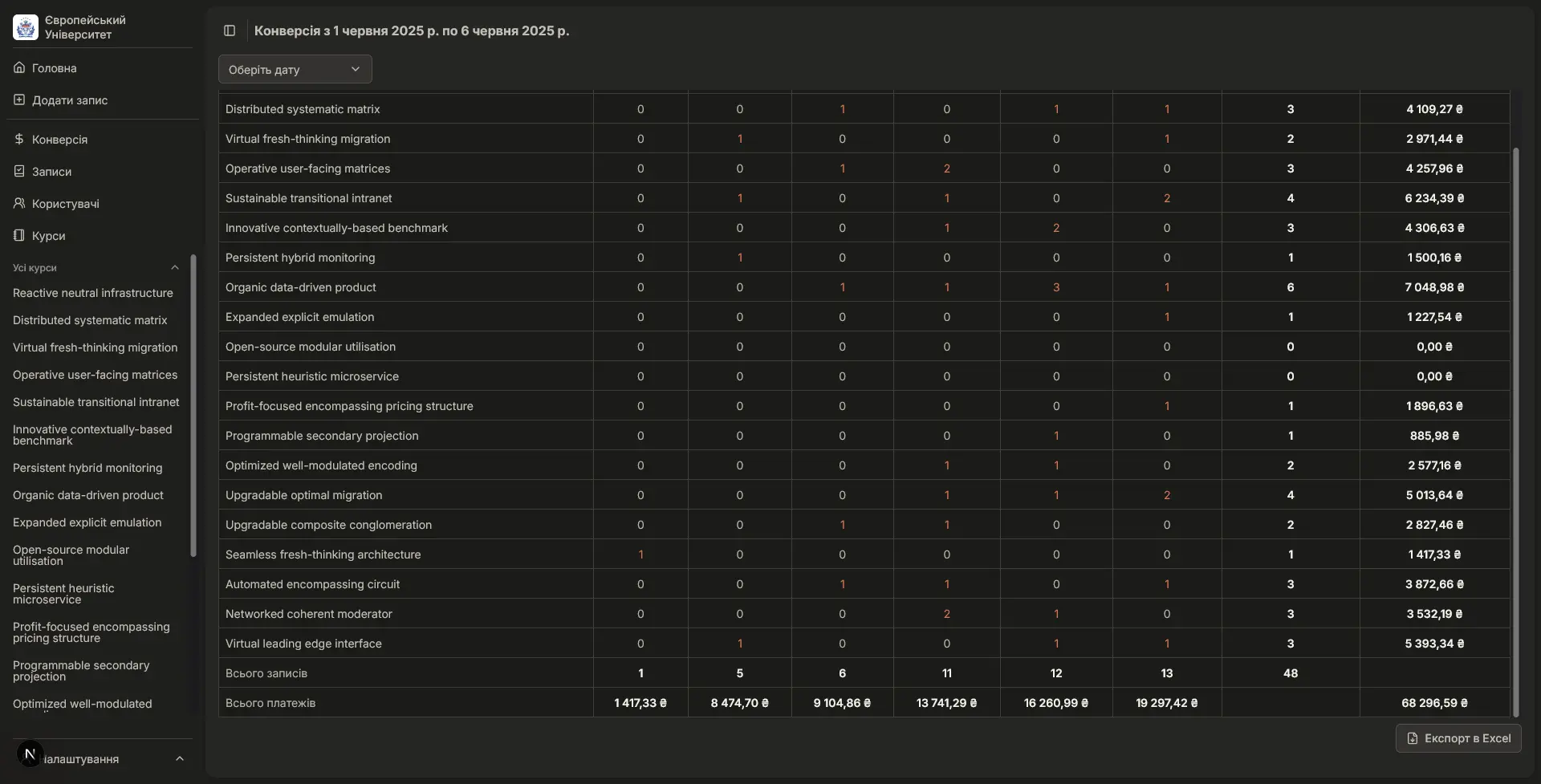Click payment total 13 741,29 ₴
1541x784 pixels.
947,703
